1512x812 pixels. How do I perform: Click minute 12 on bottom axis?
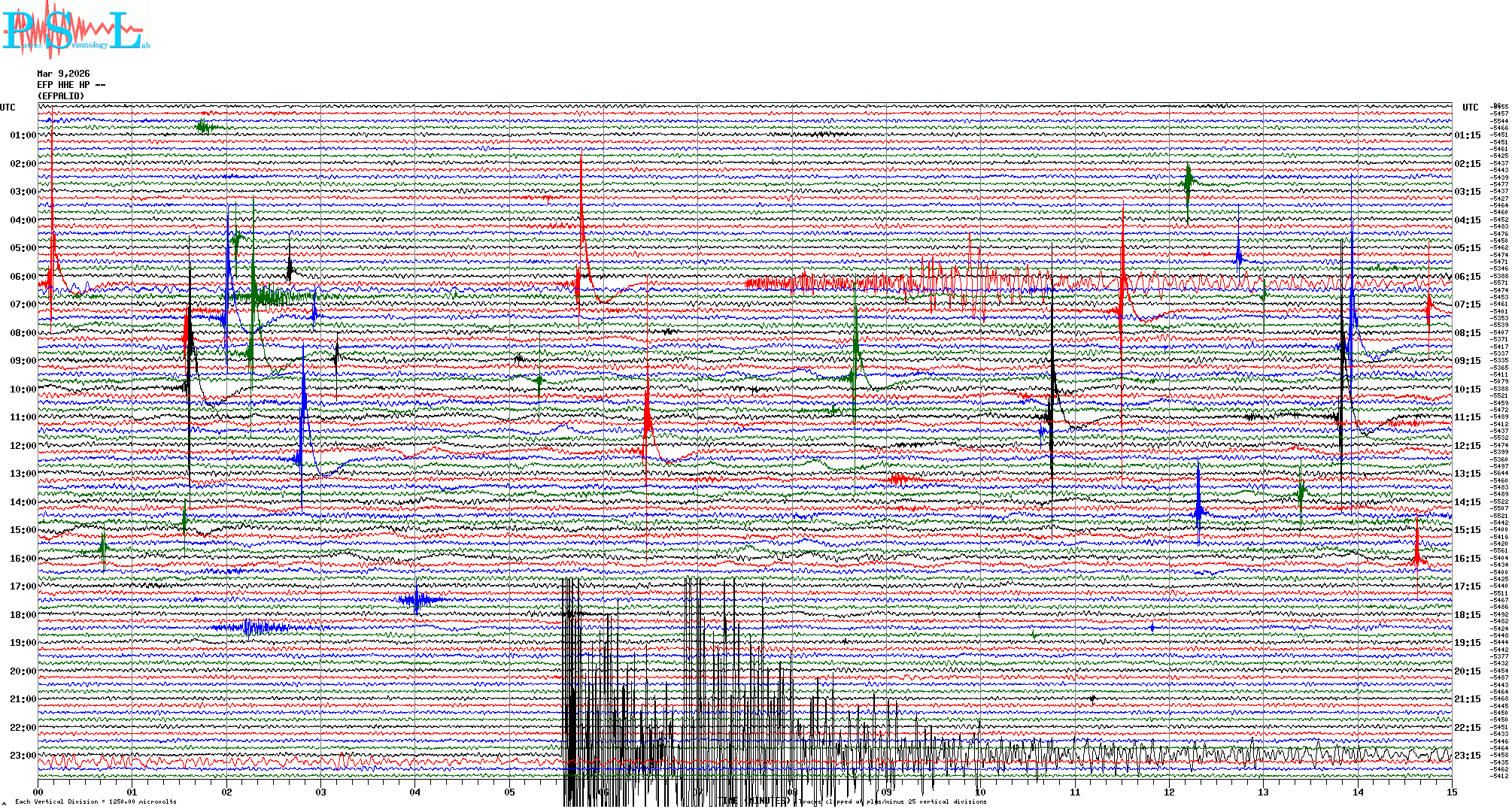(1169, 792)
